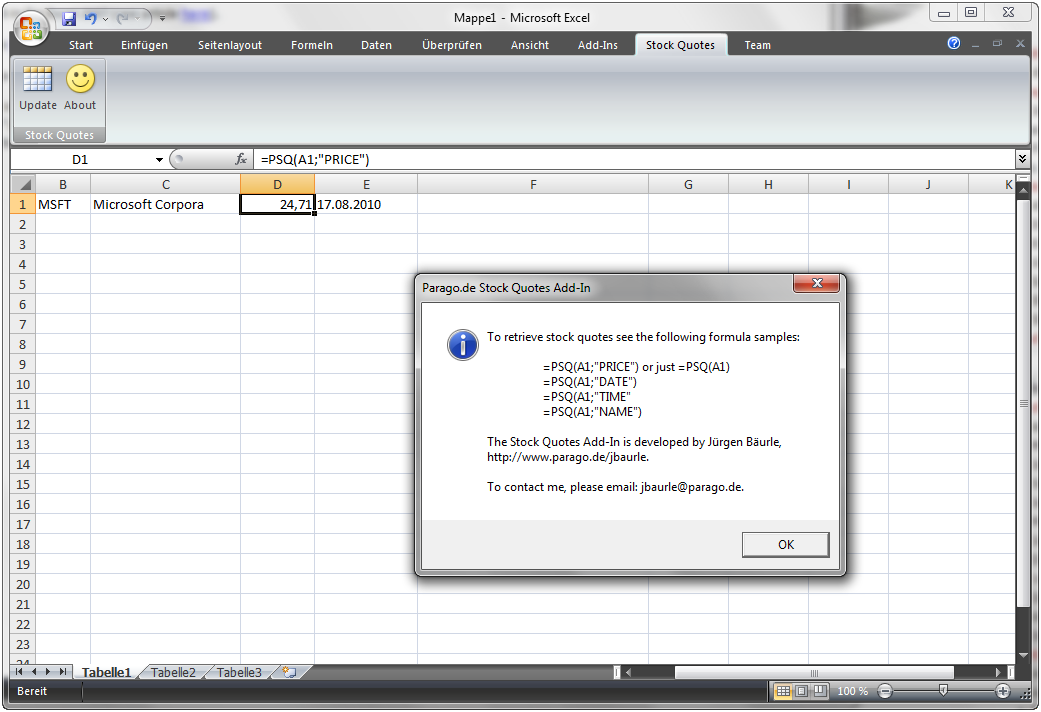Switch to Normal view in status bar
The width and height of the screenshot is (1041, 712).
click(783, 691)
